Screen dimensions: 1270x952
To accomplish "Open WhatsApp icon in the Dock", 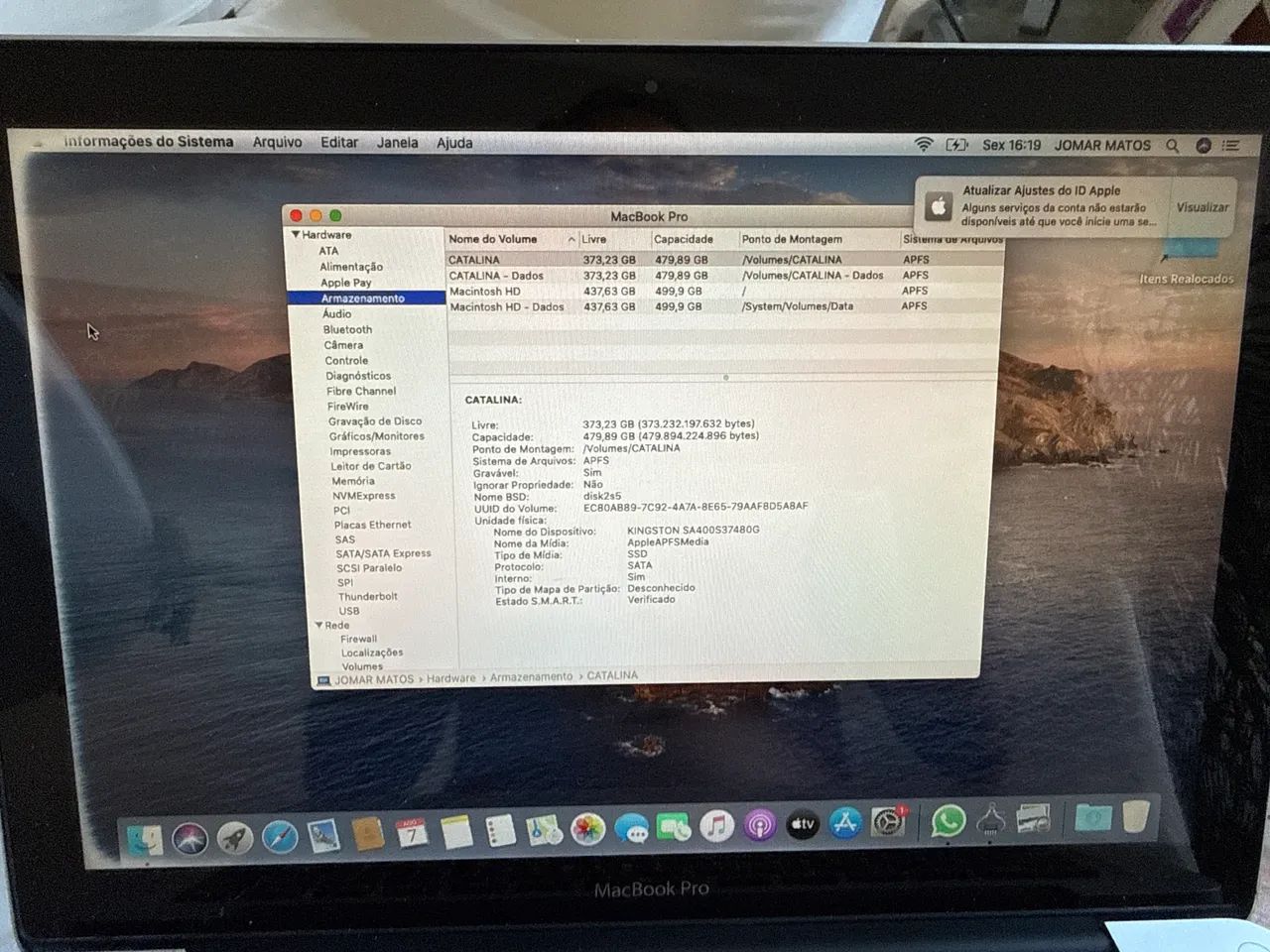I will (x=949, y=821).
